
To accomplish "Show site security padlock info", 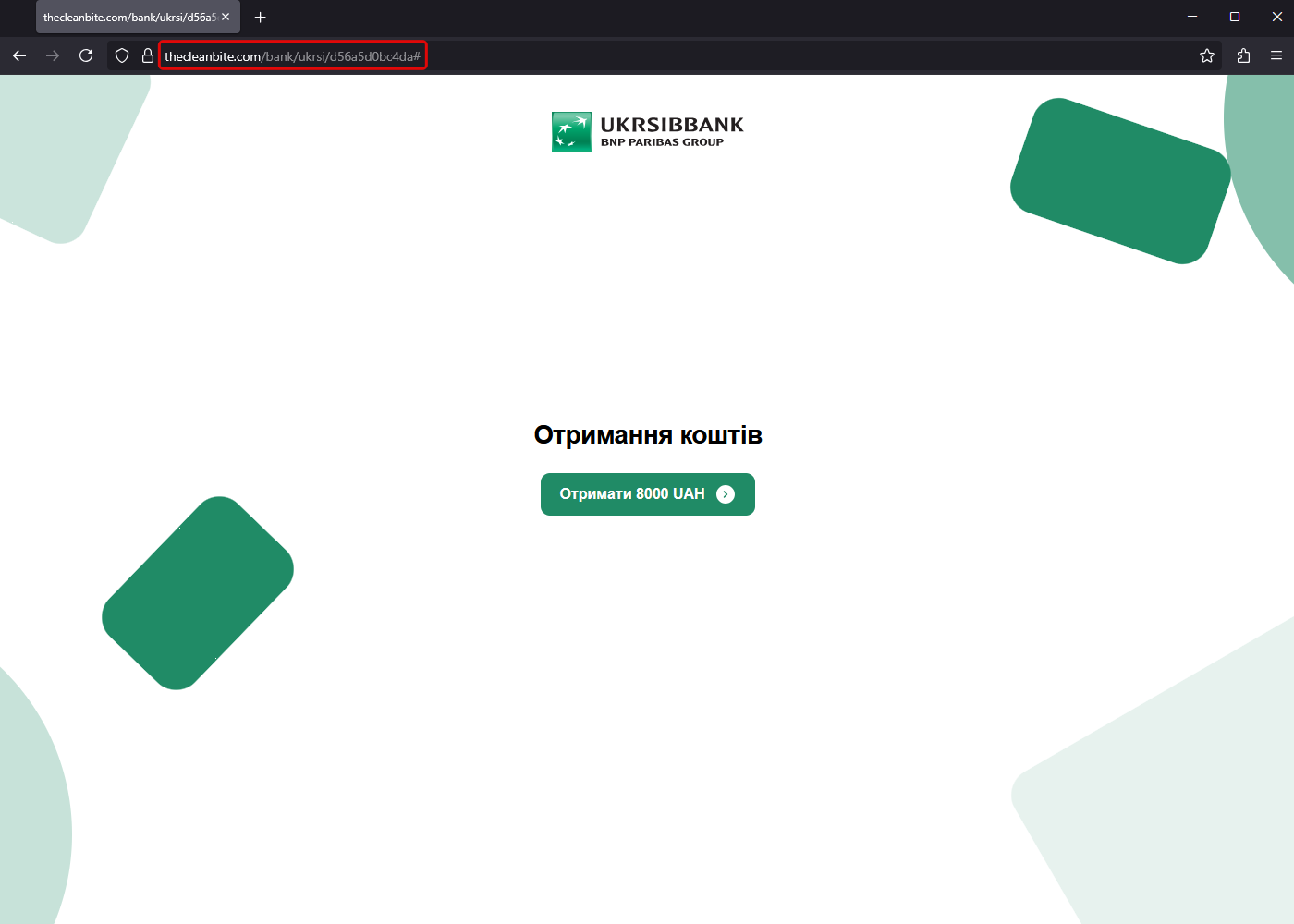I will tap(147, 56).
